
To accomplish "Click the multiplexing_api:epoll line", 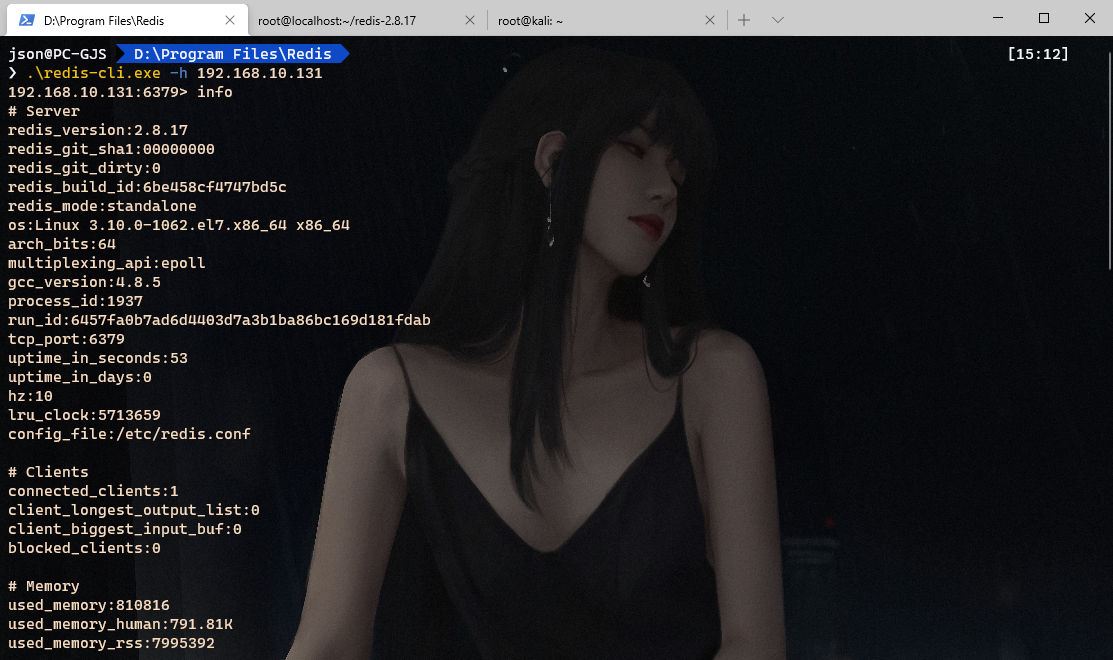I will pos(106,263).
